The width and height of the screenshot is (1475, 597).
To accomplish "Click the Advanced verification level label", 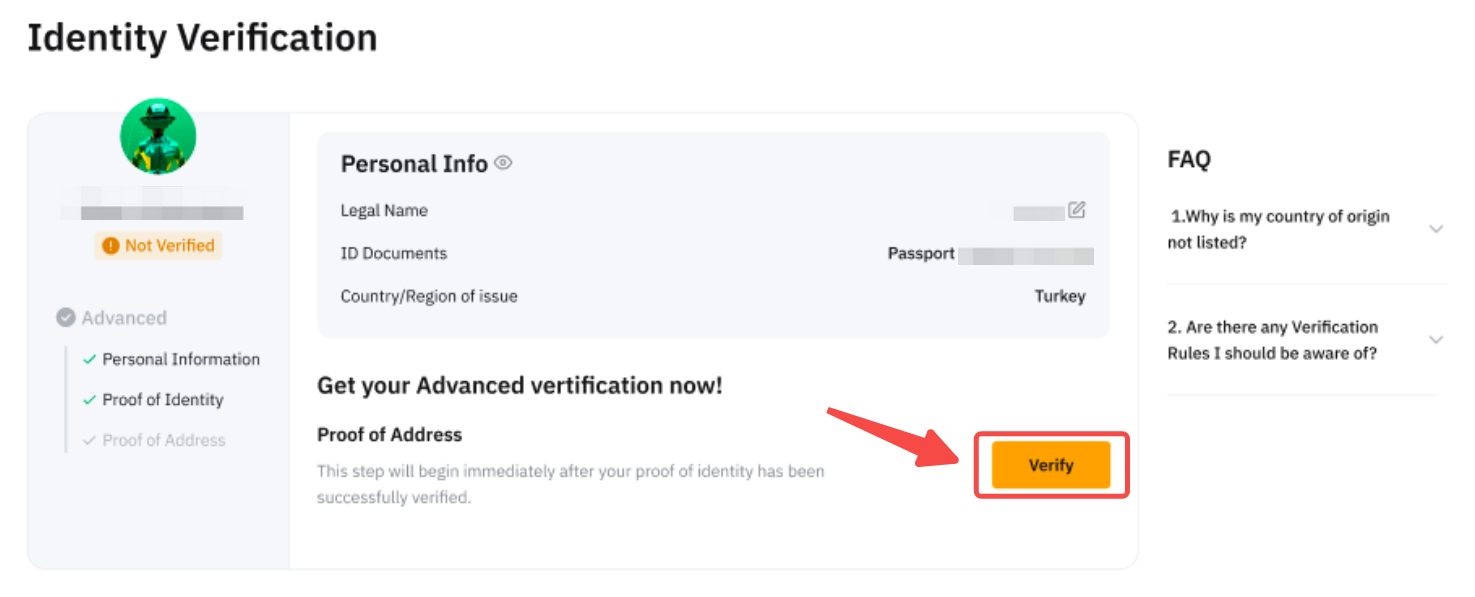I will 124,318.
